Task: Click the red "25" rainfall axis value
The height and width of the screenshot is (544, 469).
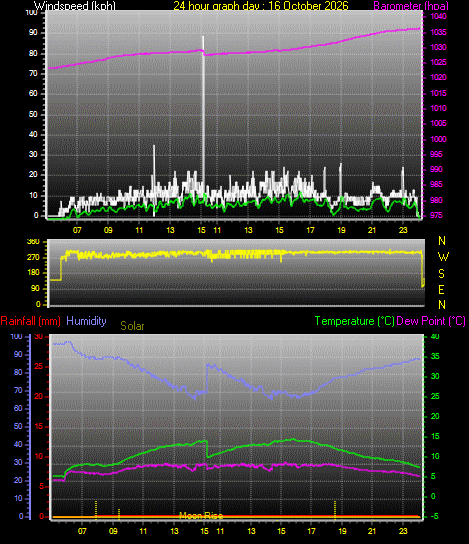Action: coord(39,367)
